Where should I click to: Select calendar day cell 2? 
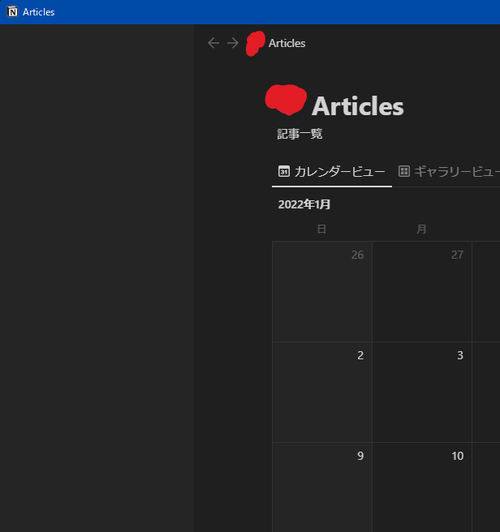pos(322,392)
